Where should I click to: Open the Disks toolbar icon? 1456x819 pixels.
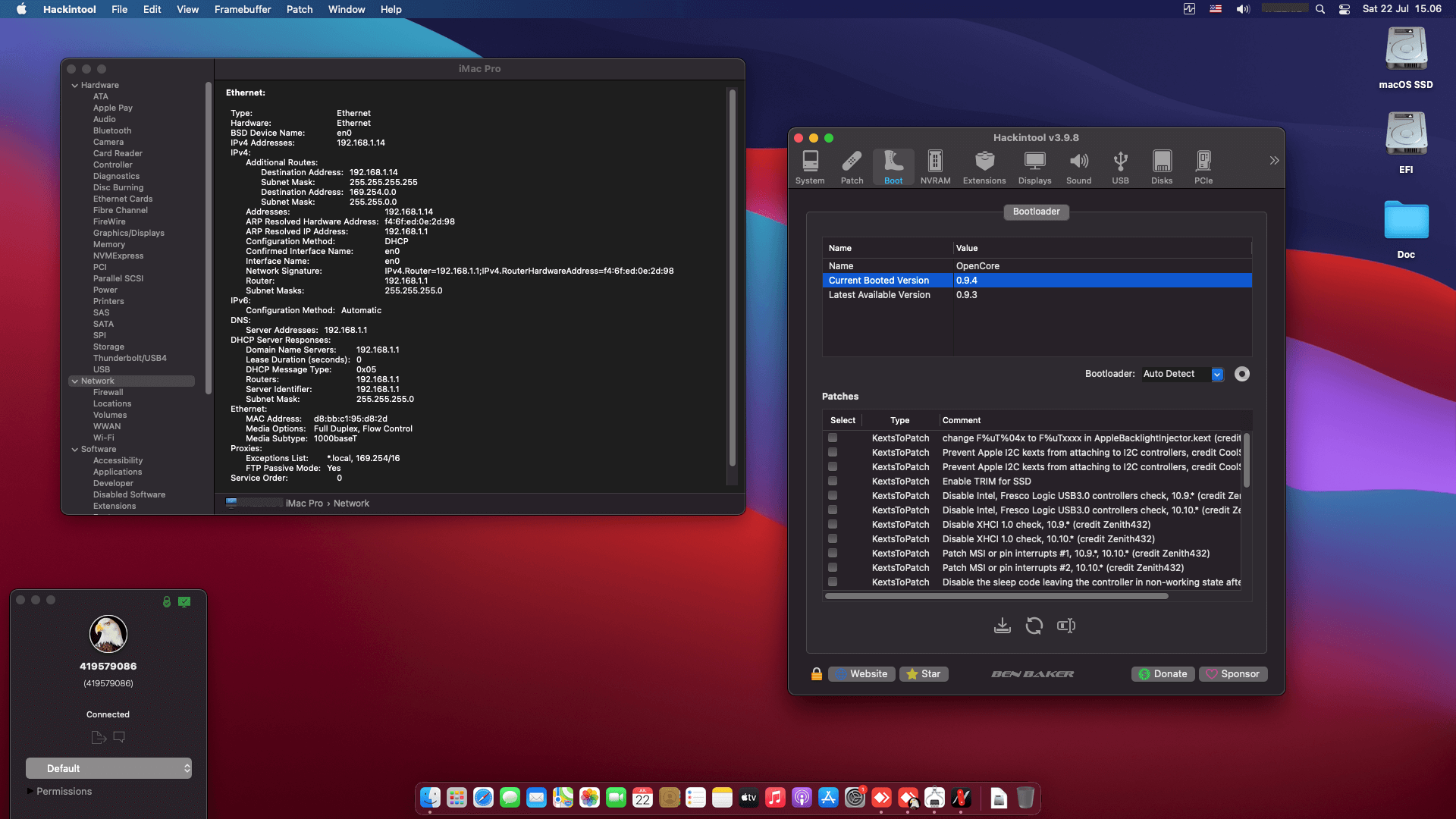1162,167
